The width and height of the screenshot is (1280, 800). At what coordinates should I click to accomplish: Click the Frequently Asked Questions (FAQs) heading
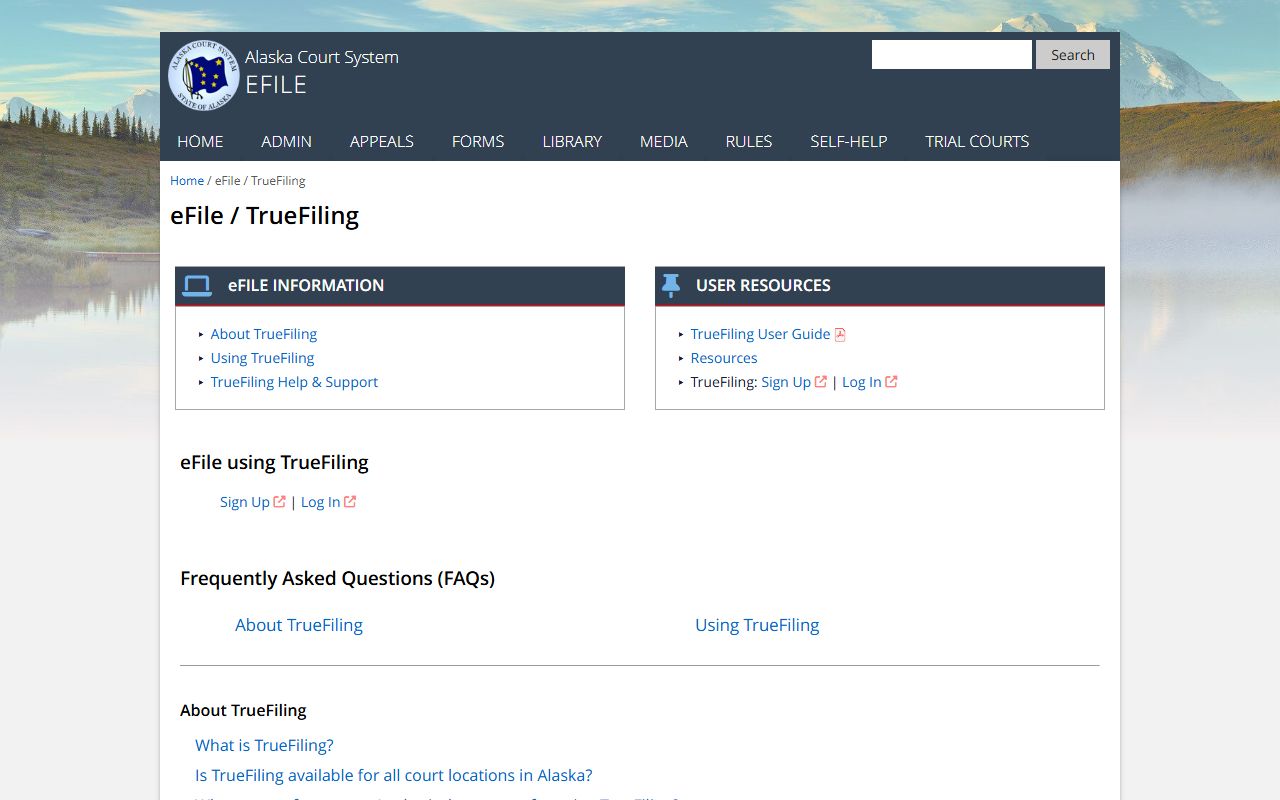tap(338, 578)
